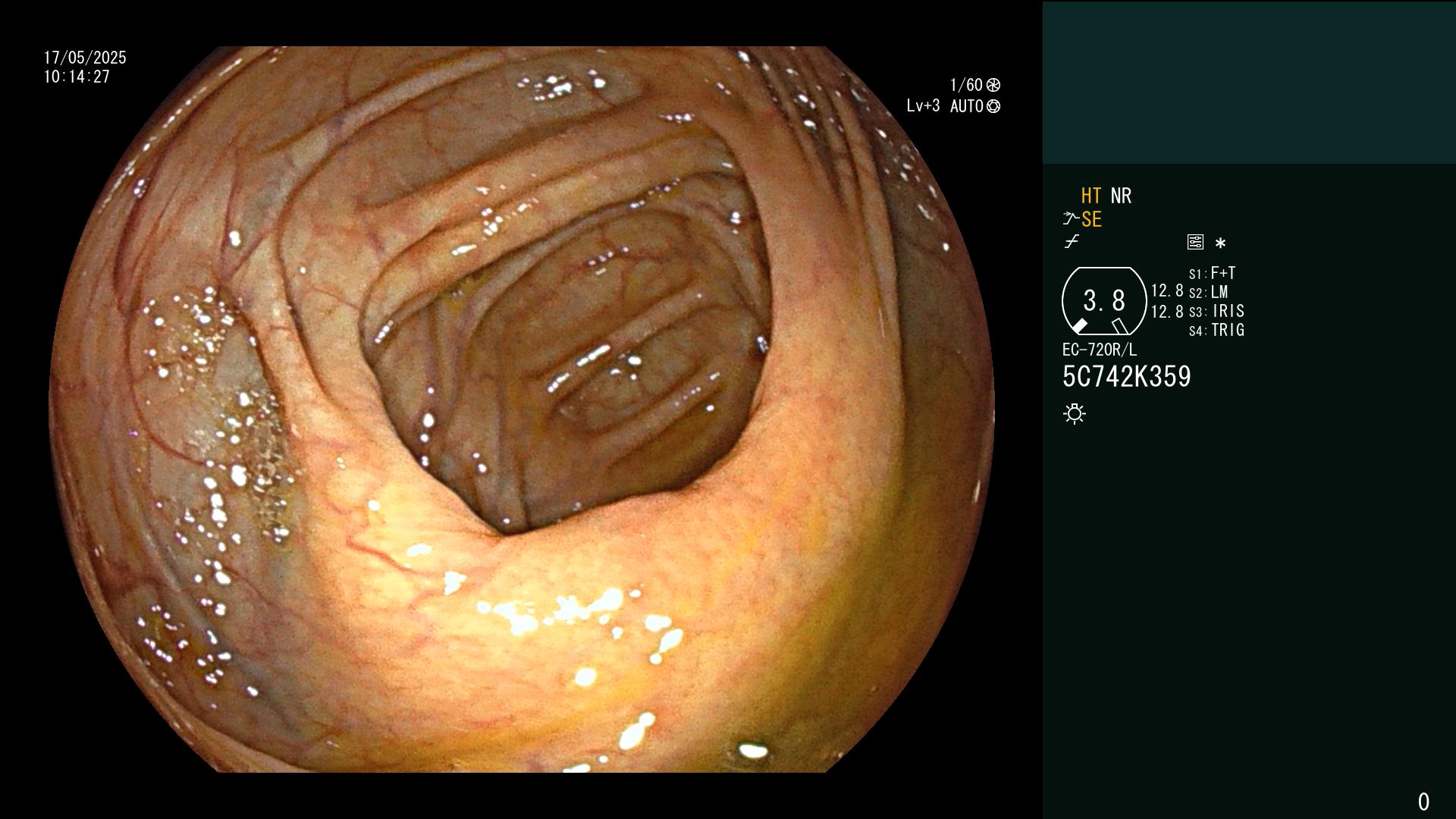Click the date 17/05/2025
The image size is (1456, 819).
pyautogui.click(x=85, y=58)
